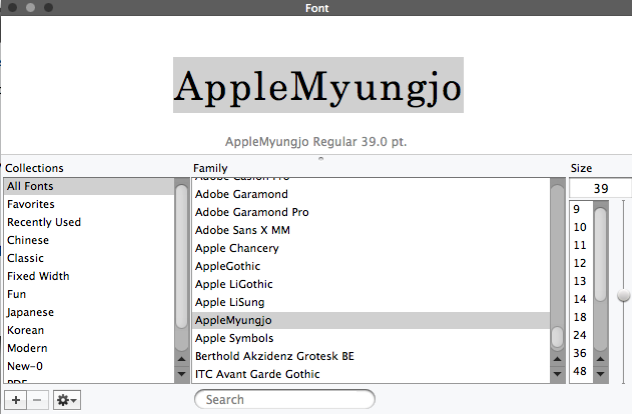Choose Berthold Akzidenz Grotesk BE family
Image resolution: width=632 pixels, height=414 pixels.
371,356
